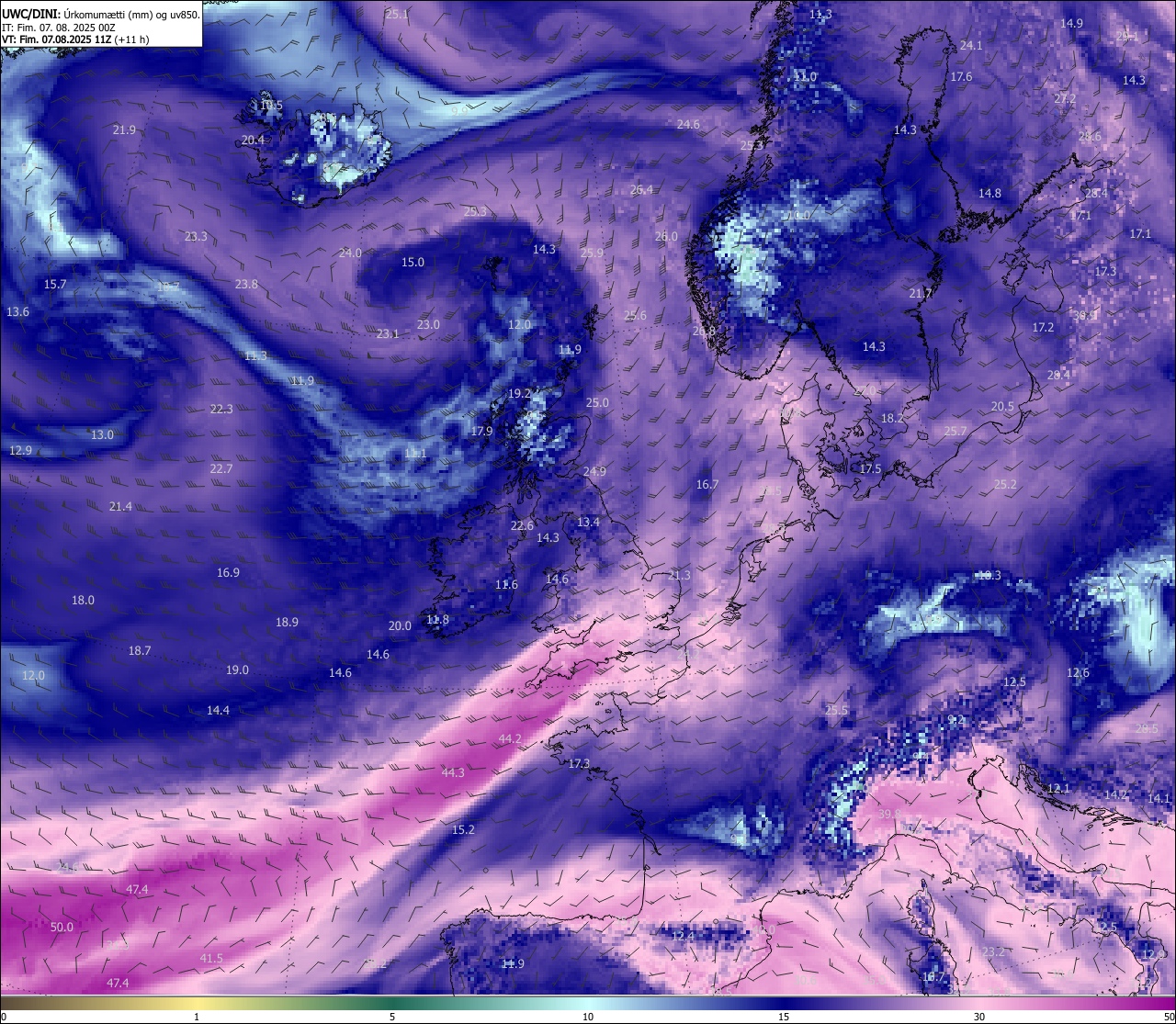Click the 25.5 value label

coord(836,711)
